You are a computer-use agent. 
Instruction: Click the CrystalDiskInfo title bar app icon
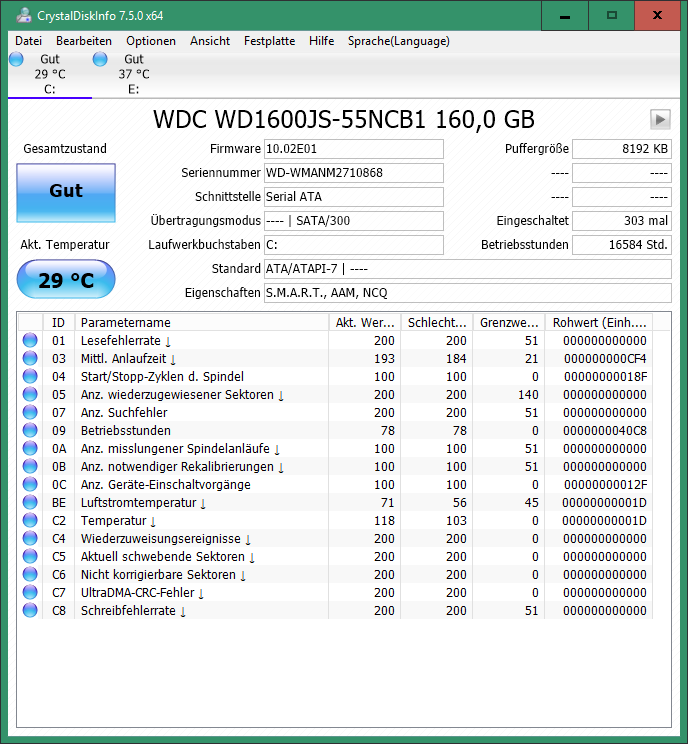pos(24,15)
